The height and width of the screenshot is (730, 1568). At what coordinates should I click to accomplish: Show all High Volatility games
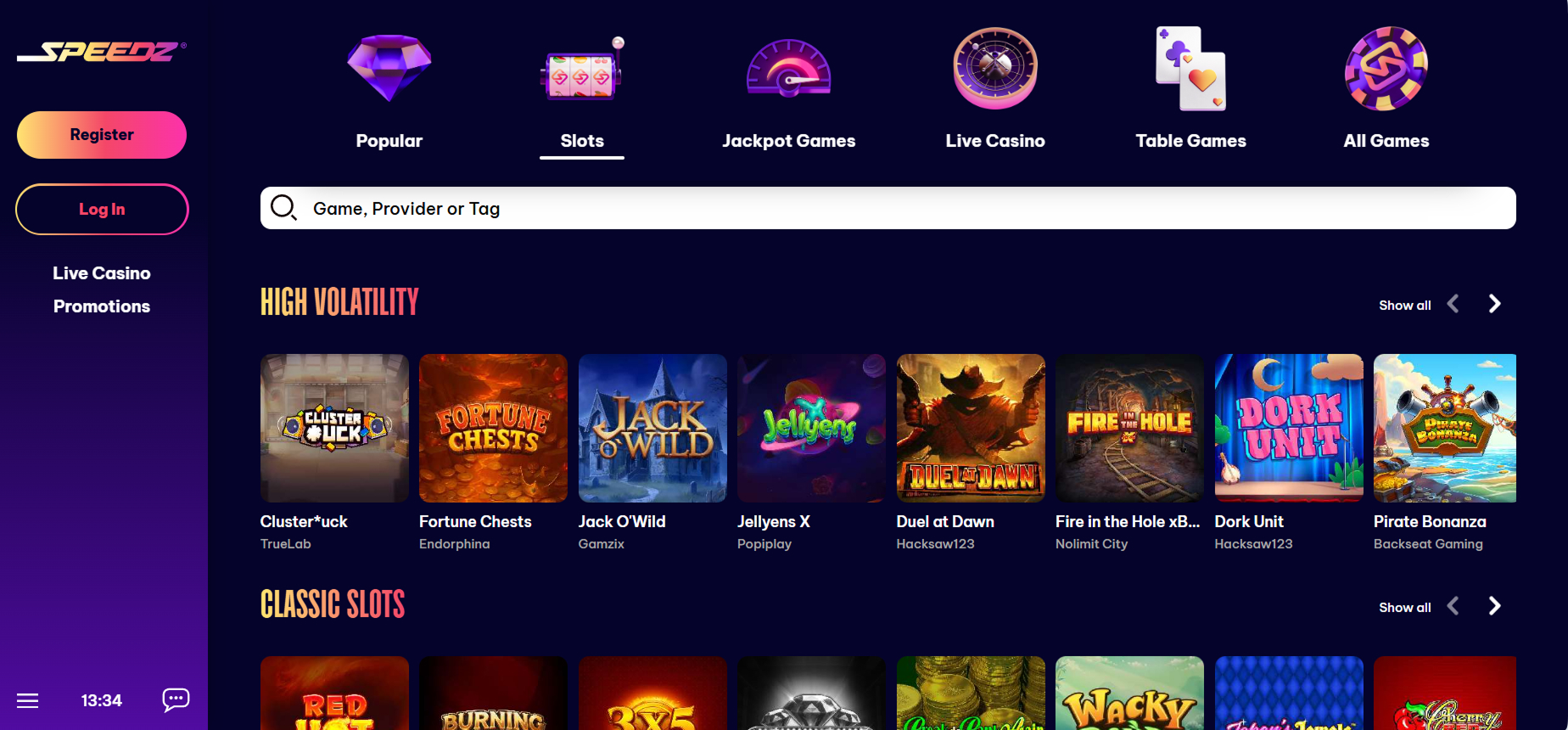[x=1405, y=306]
